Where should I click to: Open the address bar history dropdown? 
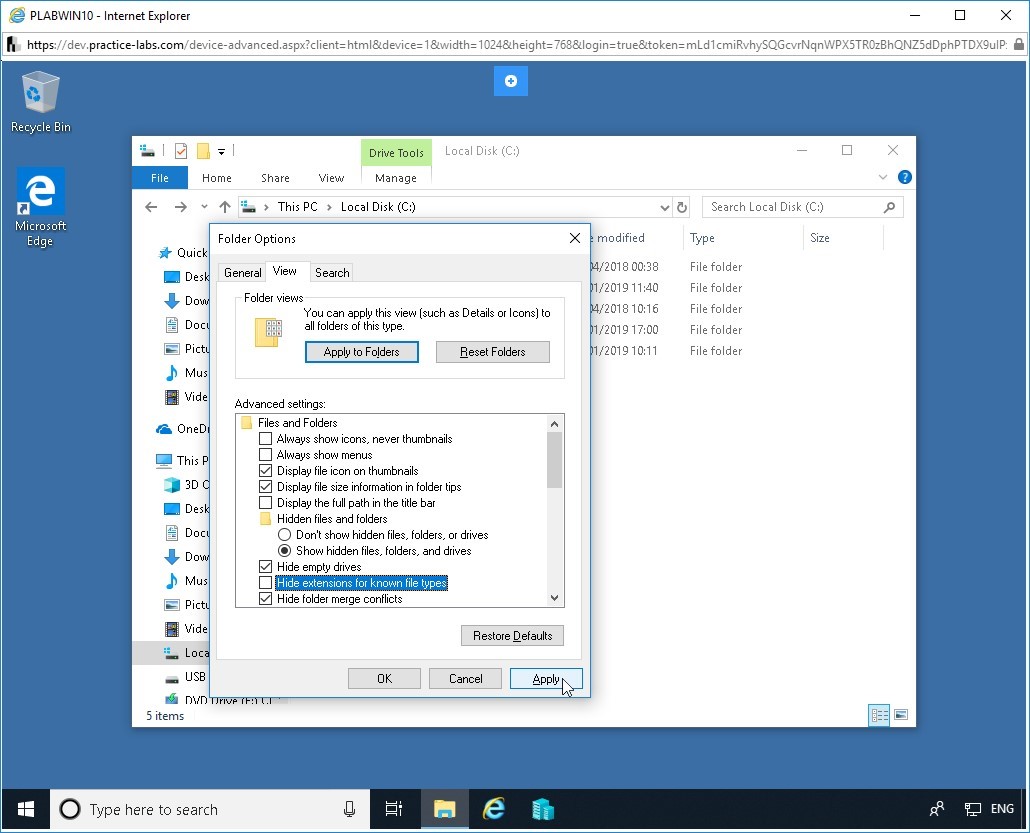[x=664, y=208]
